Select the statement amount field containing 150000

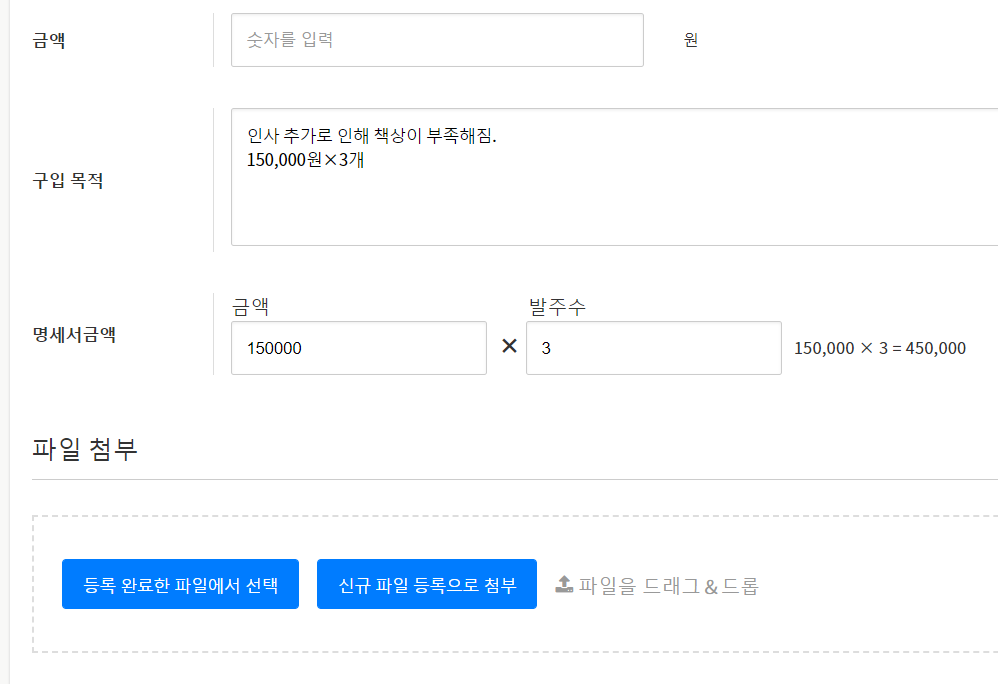click(x=358, y=348)
